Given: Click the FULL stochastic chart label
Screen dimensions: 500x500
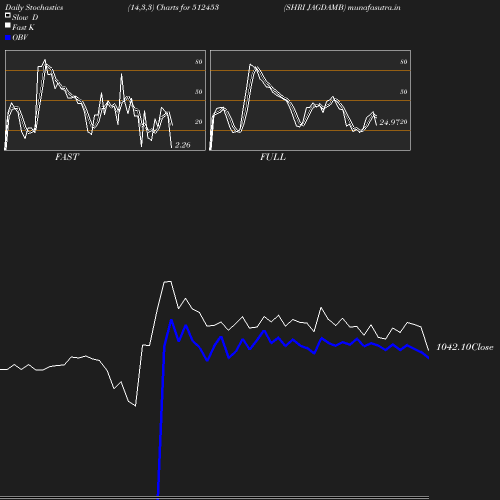Looking at the screenshot, I should tap(273, 157).
